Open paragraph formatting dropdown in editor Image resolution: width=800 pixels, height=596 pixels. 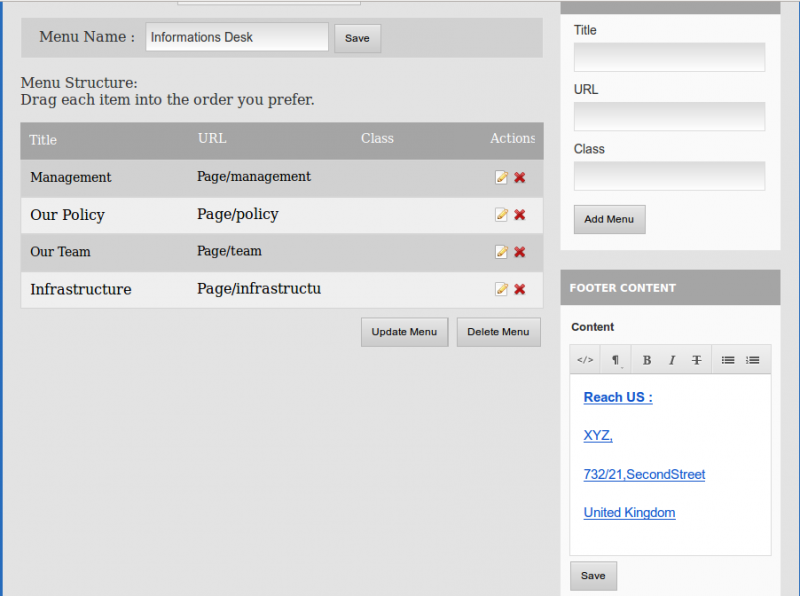(x=616, y=360)
